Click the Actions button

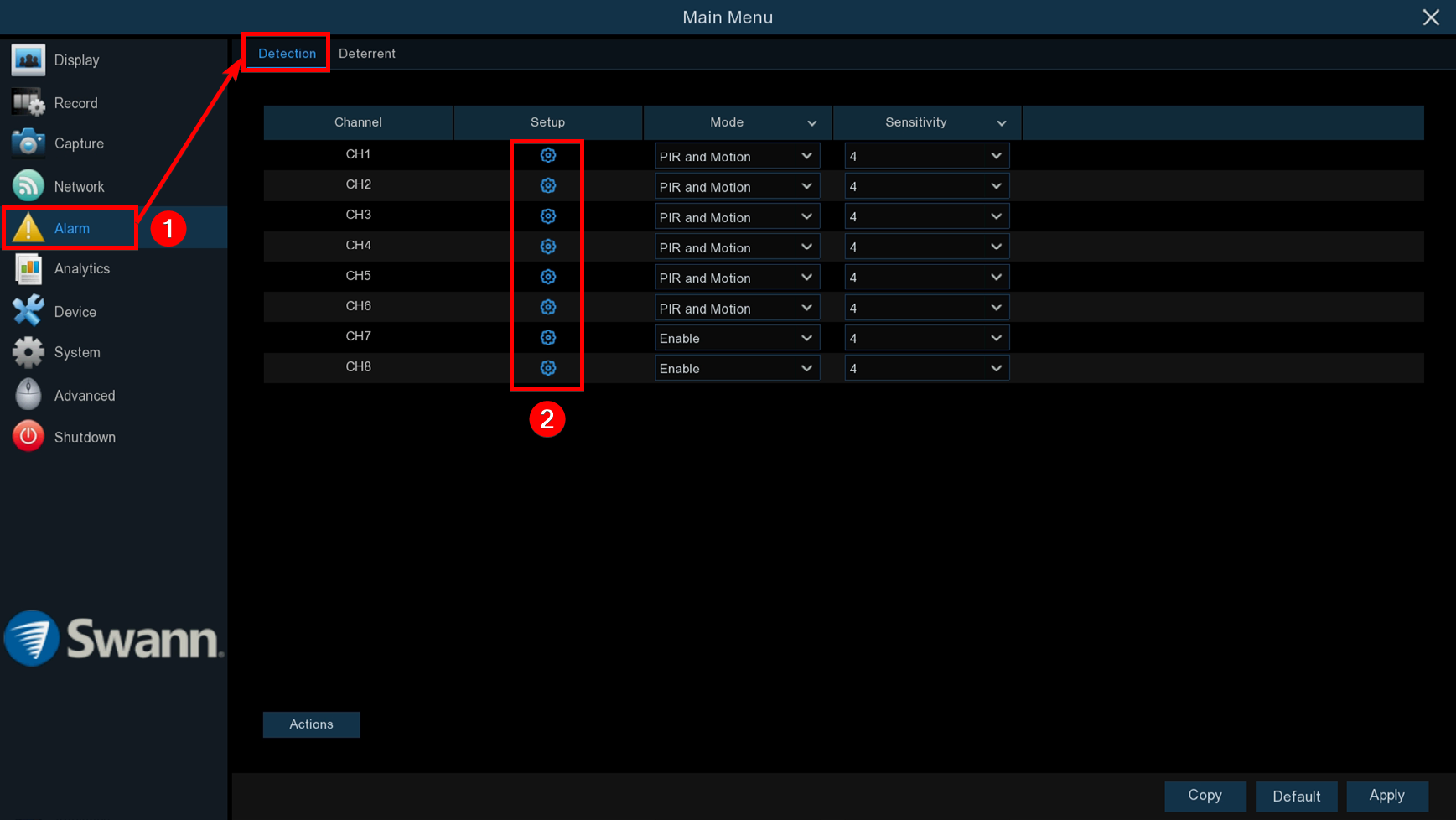[311, 724]
